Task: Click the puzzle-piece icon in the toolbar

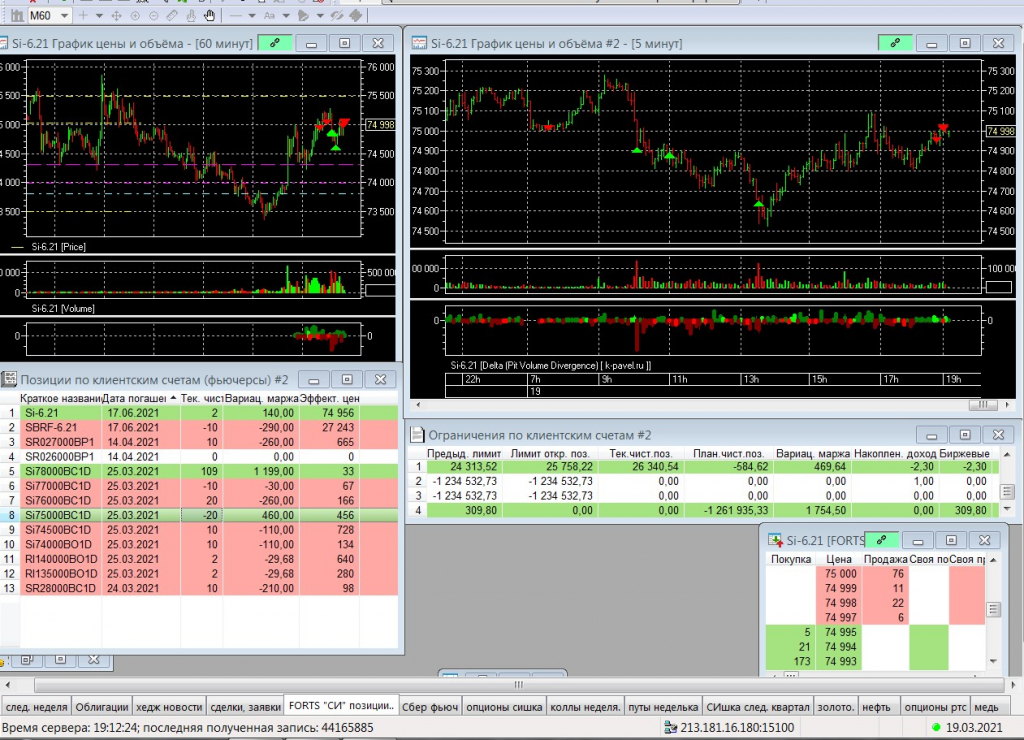Action: tap(356, 15)
